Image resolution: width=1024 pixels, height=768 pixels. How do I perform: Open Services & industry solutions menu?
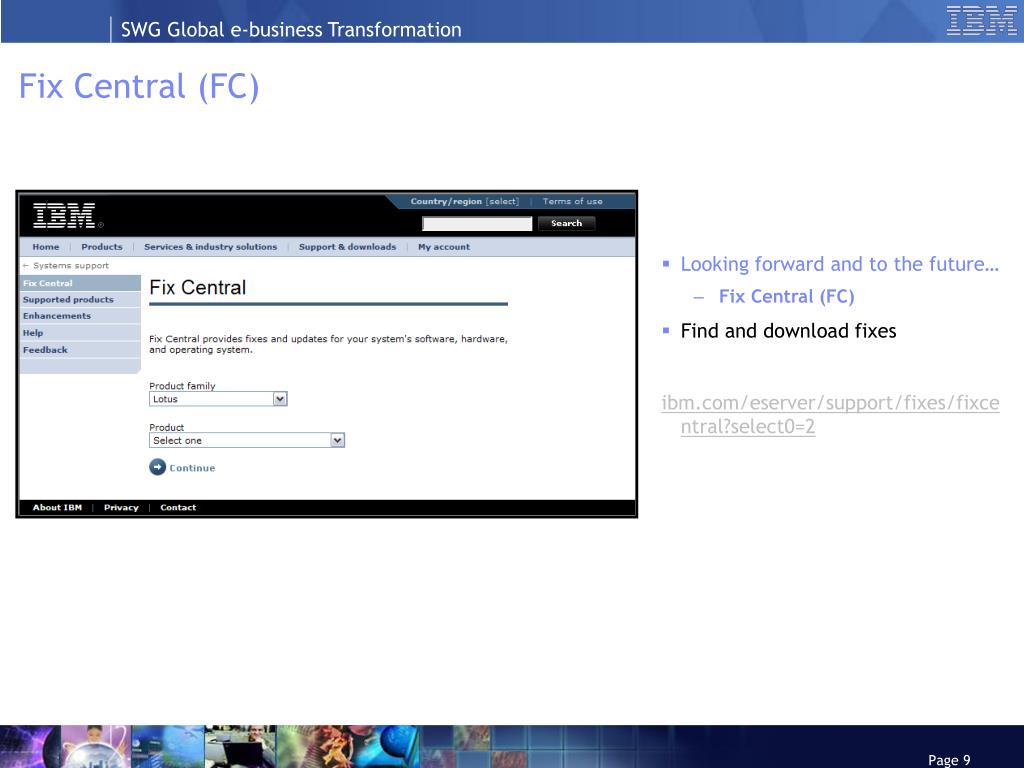coord(210,247)
